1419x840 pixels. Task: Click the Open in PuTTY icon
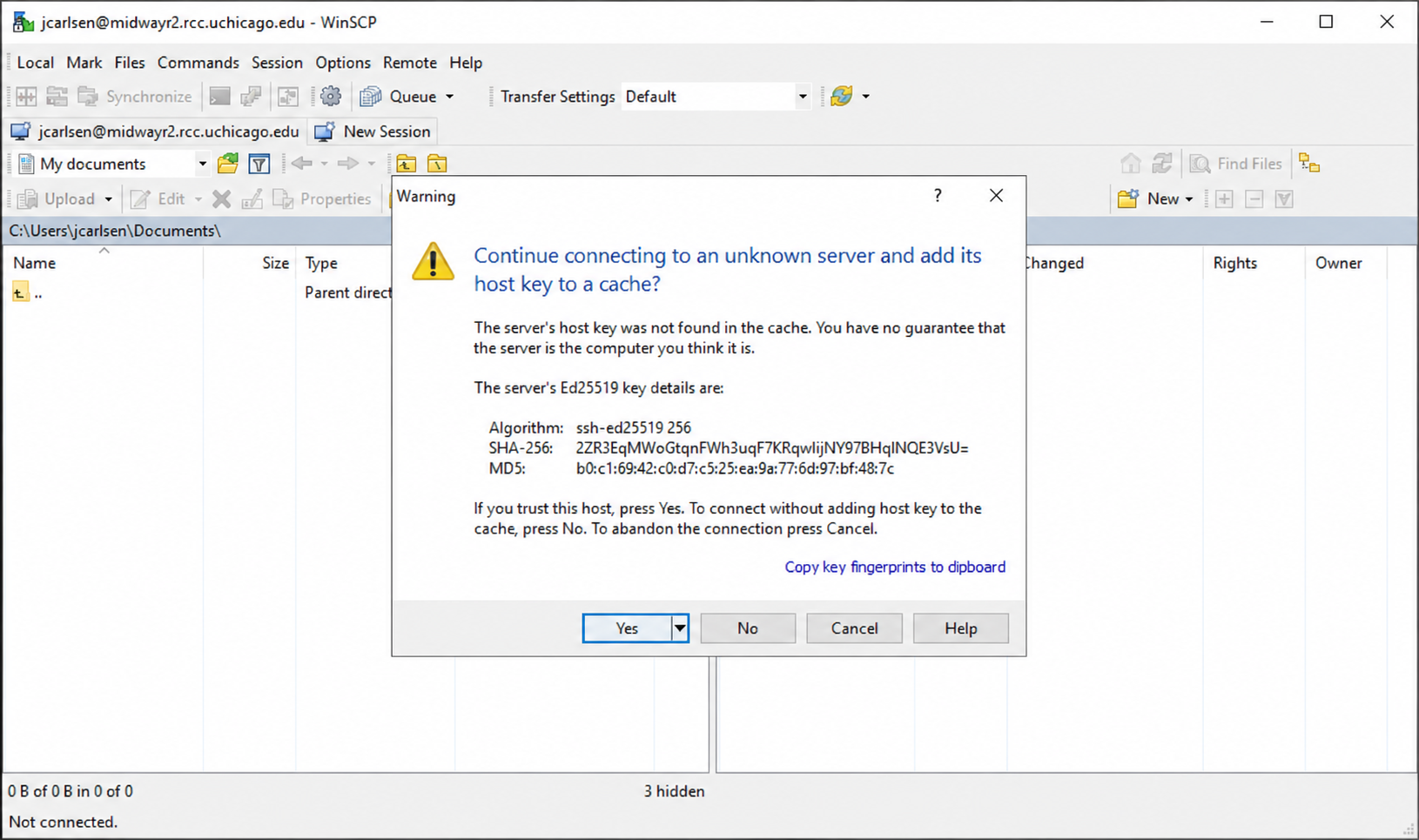click(251, 97)
